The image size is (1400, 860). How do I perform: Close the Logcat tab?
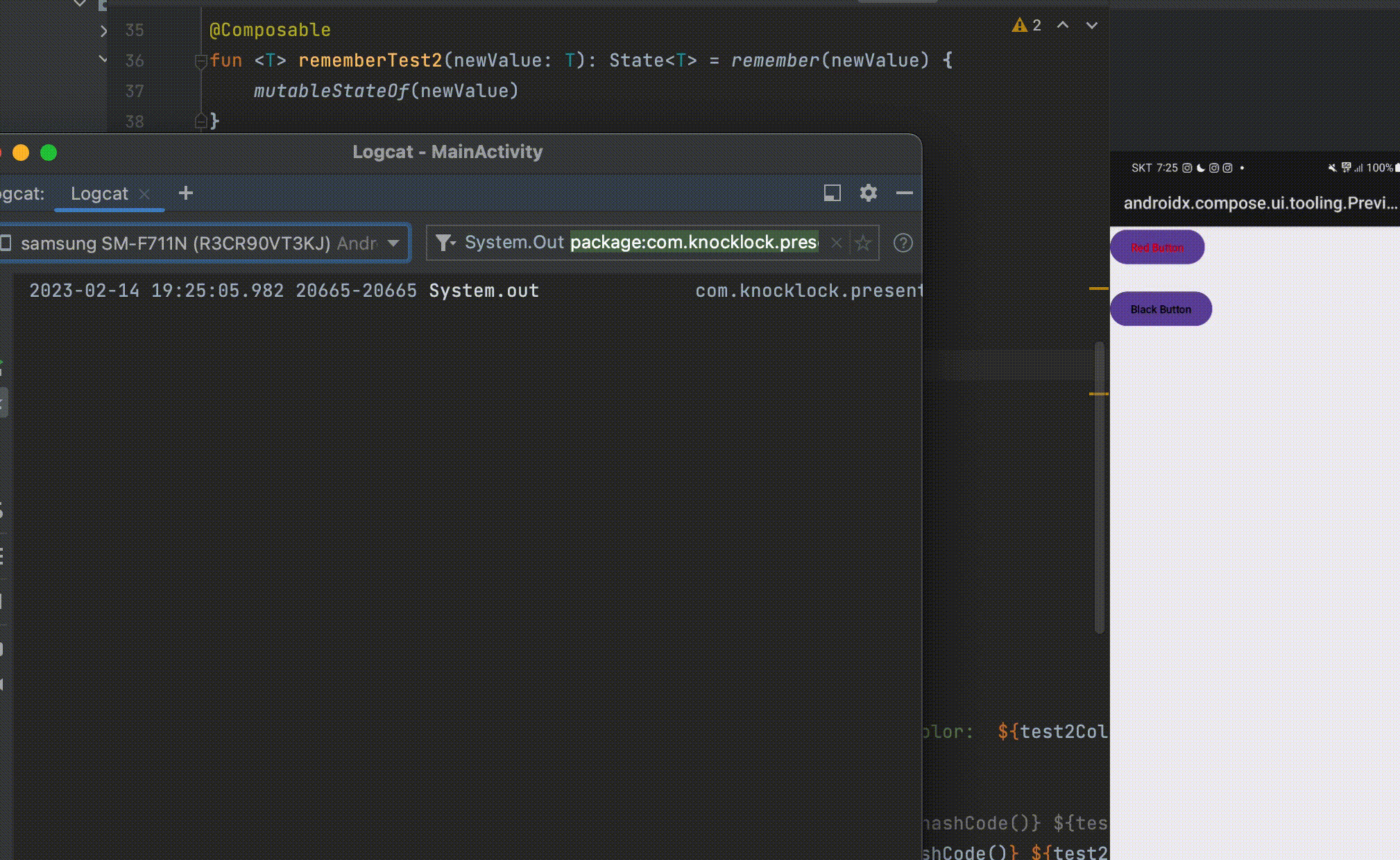click(x=144, y=194)
